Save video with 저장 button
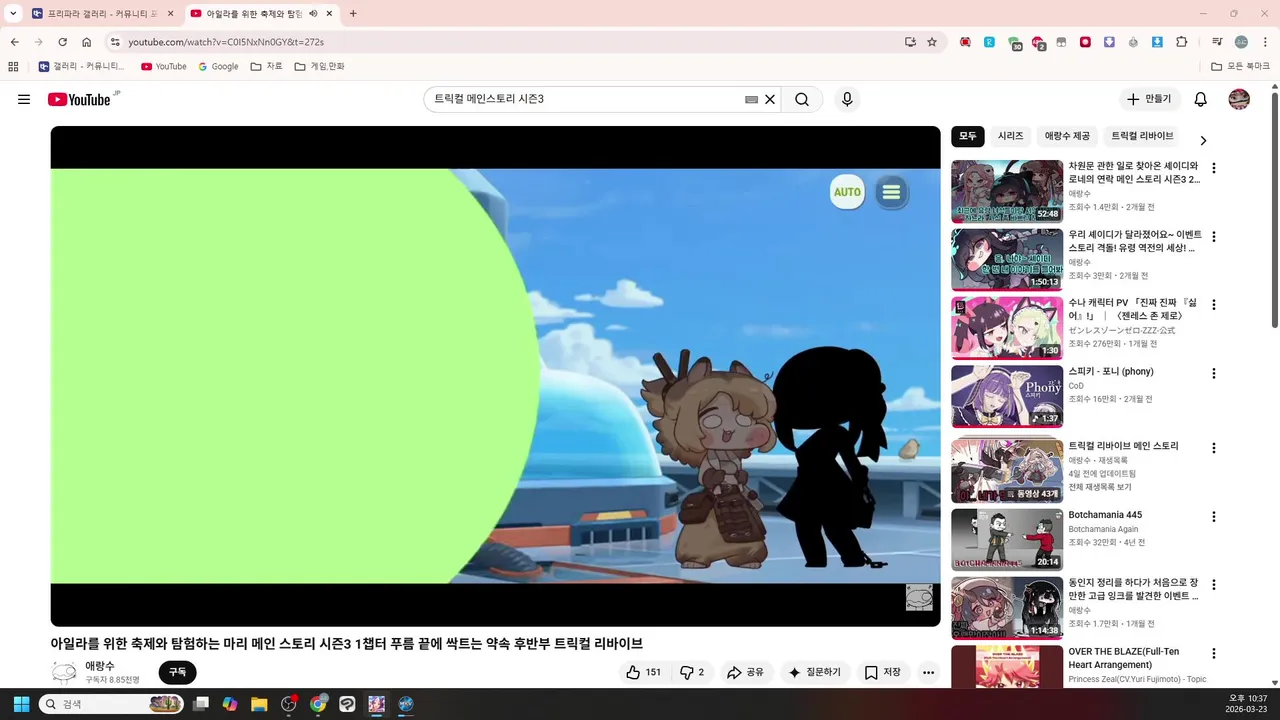The width and height of the screenshot is (1280, 720). coord(883,672)
